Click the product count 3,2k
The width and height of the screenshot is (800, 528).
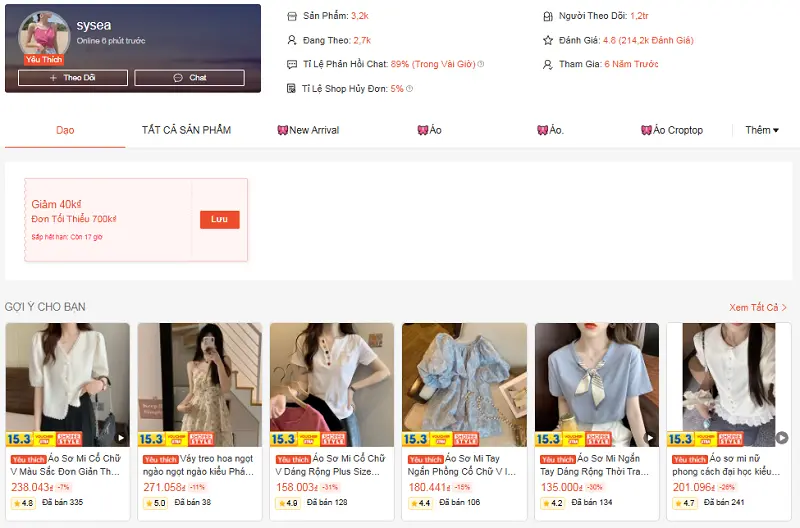coord(360,16)
